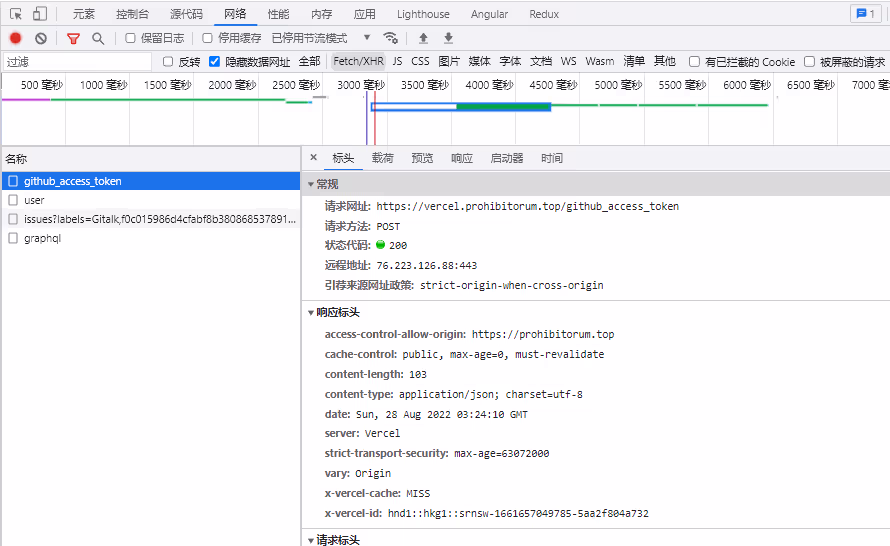Switch to the 应用 tab
Viewport: 890px width, 546px height.
tap(364, 14)
